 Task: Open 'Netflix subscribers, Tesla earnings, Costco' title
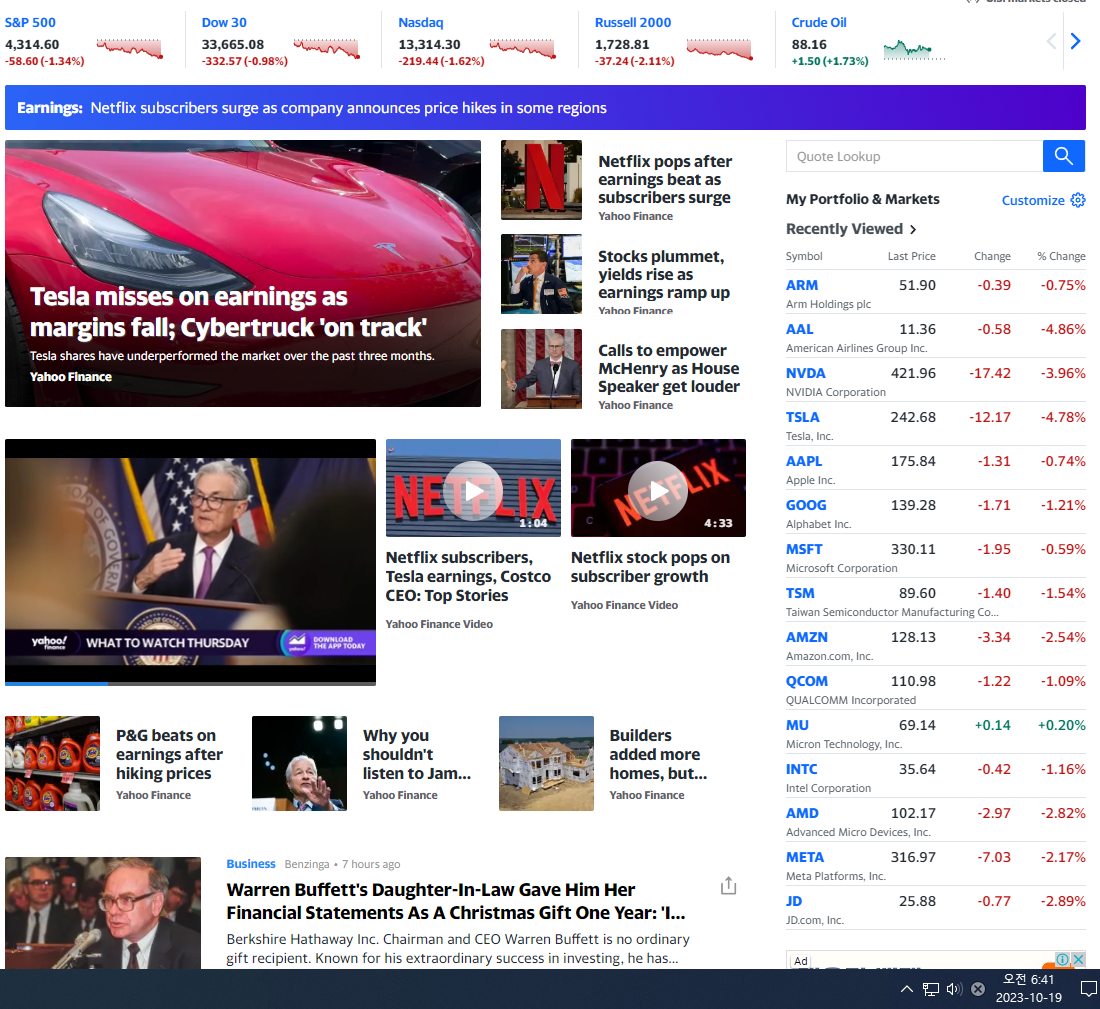point(468,576)
